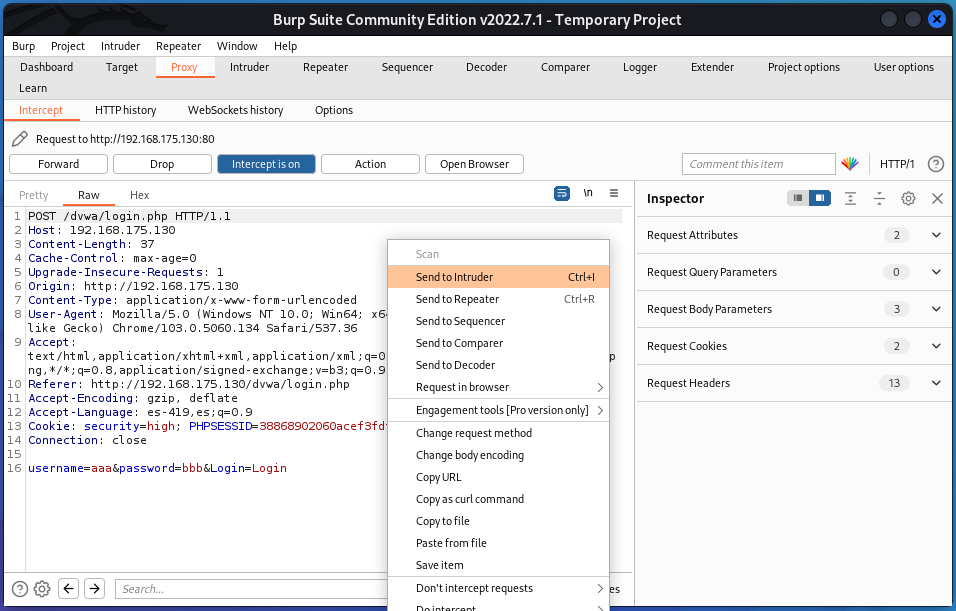Open the Learn tab

[33, 88]
